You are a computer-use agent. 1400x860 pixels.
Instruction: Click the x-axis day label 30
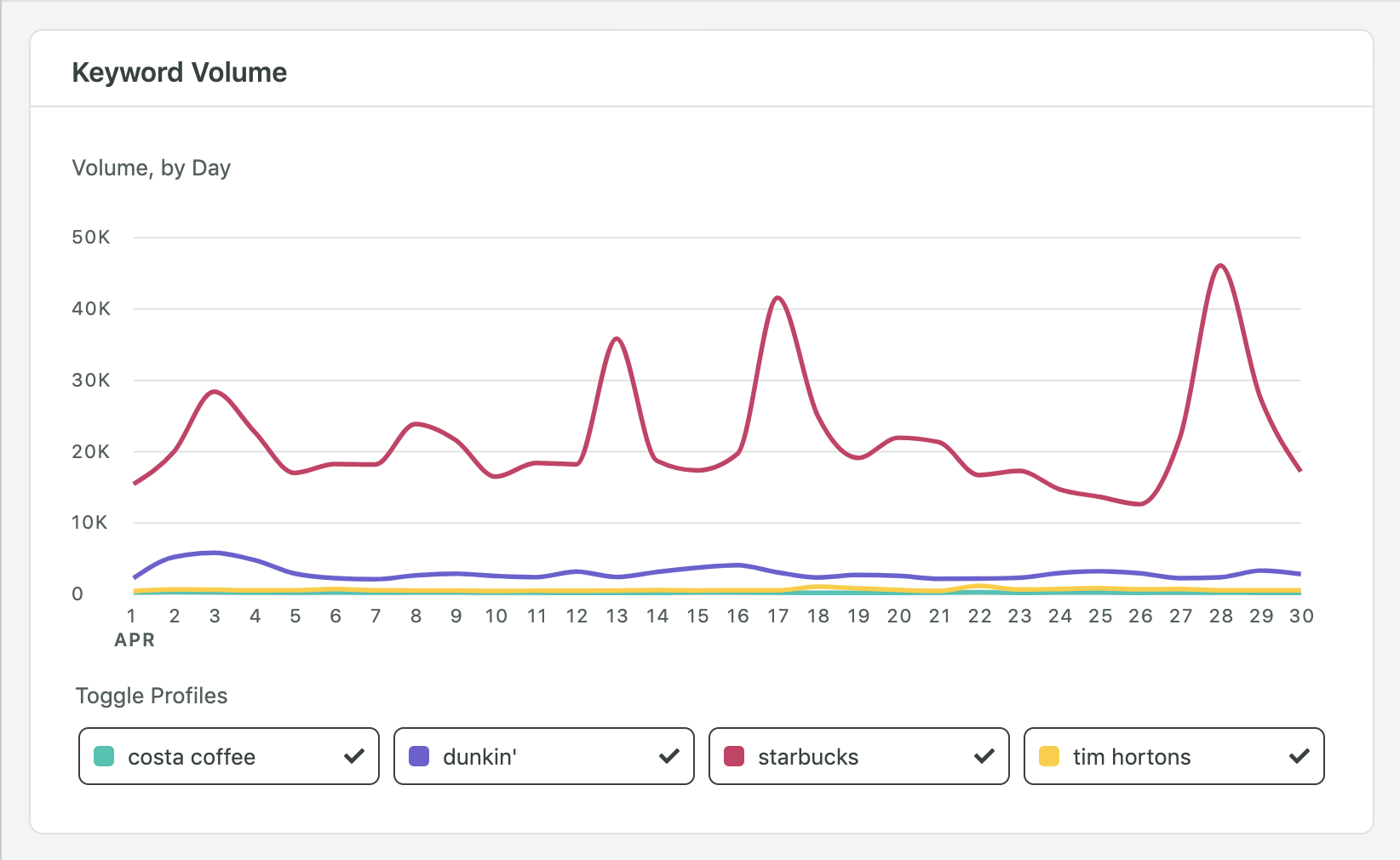[x=1301, y=616]
